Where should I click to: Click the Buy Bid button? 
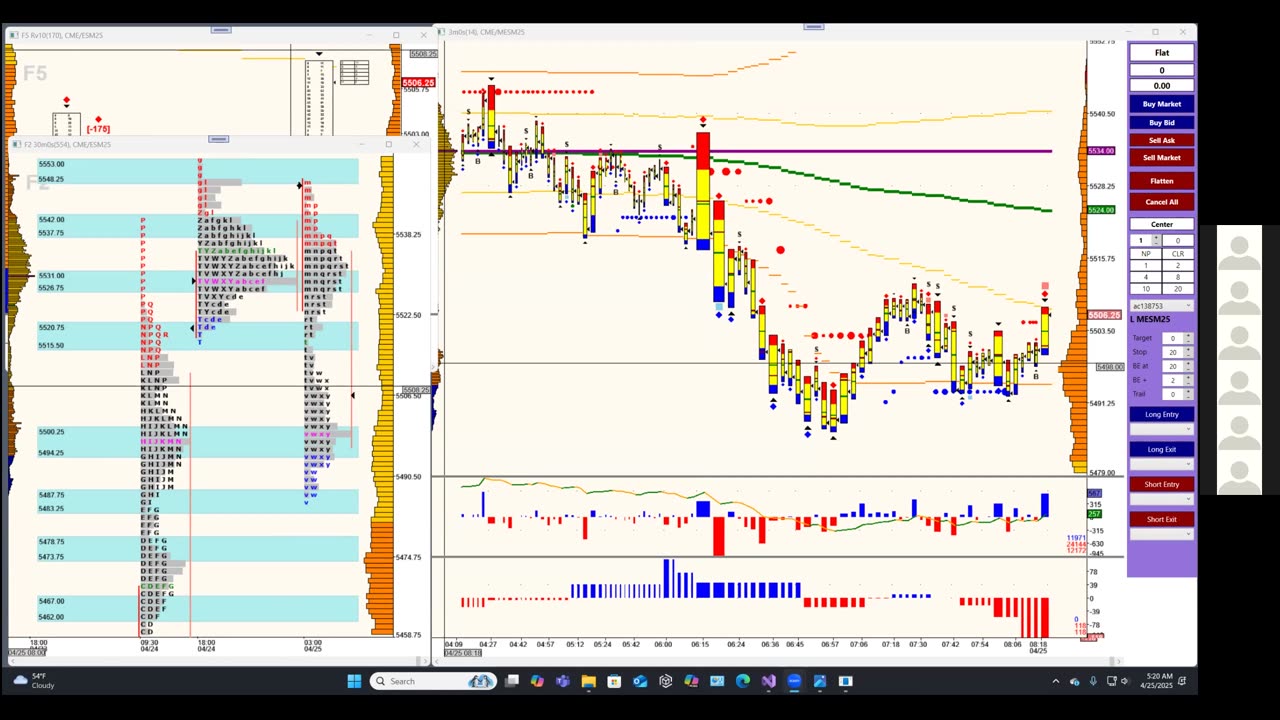click(x=1161, y=123)
